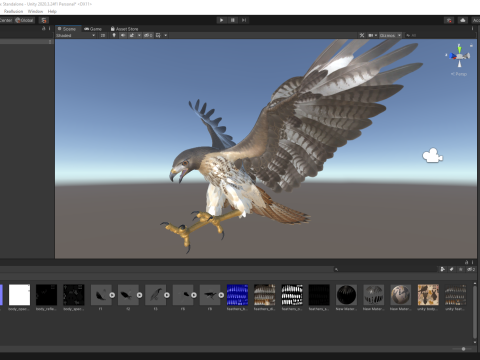Click the orientation gizmo's green Y axis

point(460,49)
